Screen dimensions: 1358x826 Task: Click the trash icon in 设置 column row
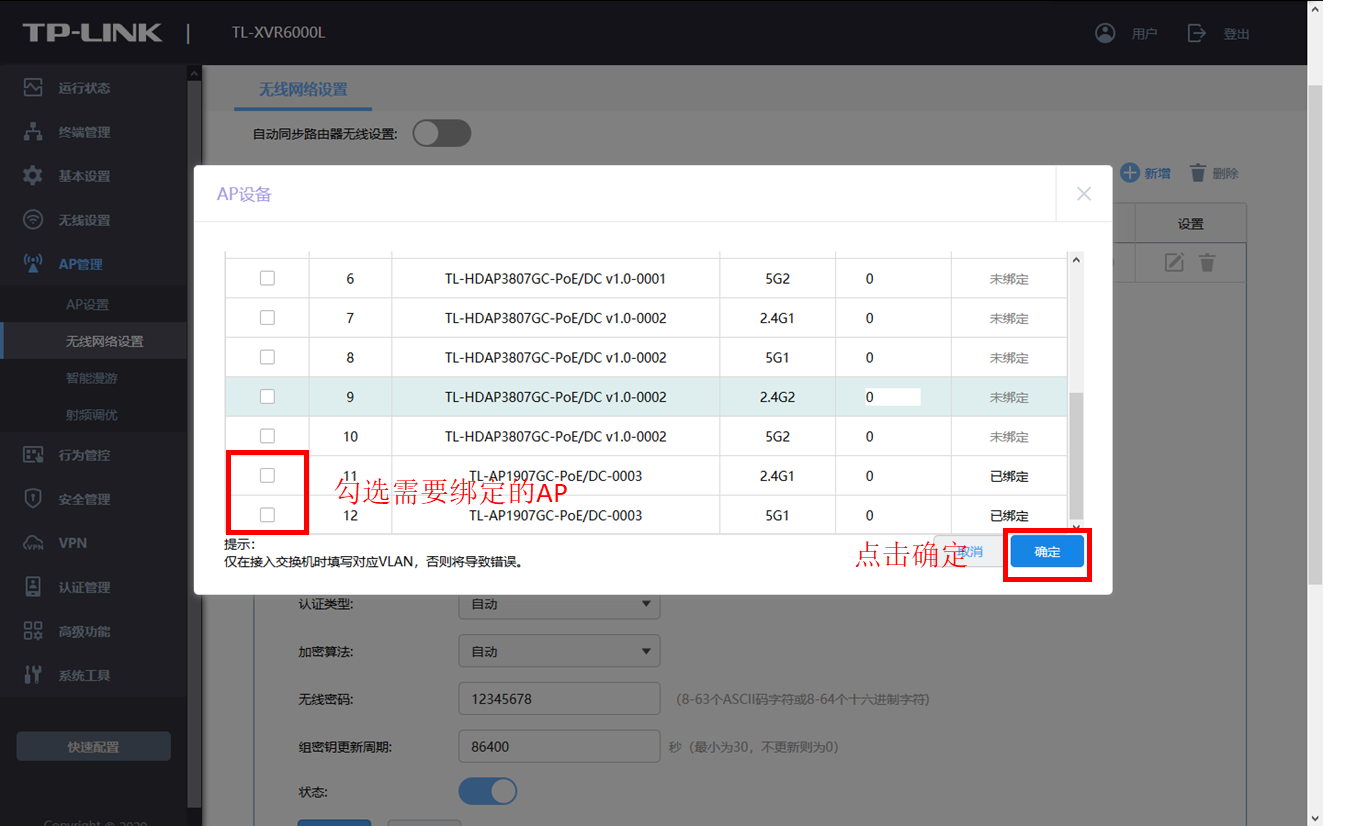click(1207, 262)
